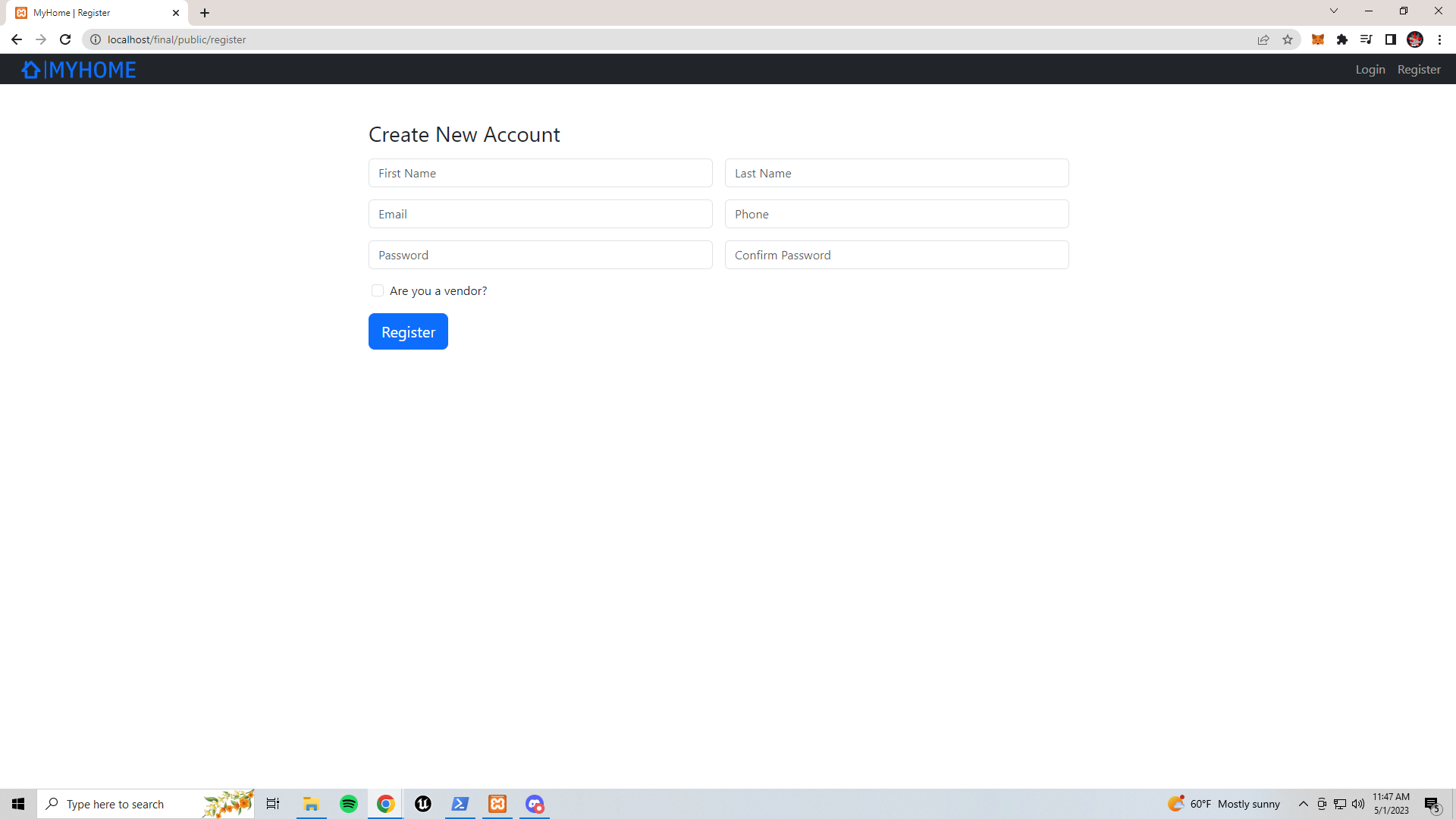The width and height of the screenshot is (1456, 819).
Task: Focus the Email field
Action: 541,214
